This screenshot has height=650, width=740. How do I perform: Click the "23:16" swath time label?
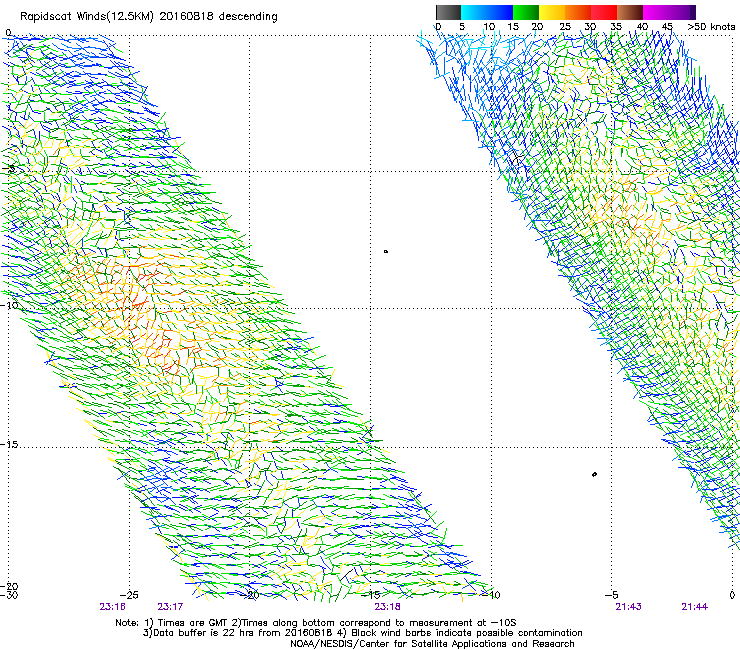tap(112, 607)
